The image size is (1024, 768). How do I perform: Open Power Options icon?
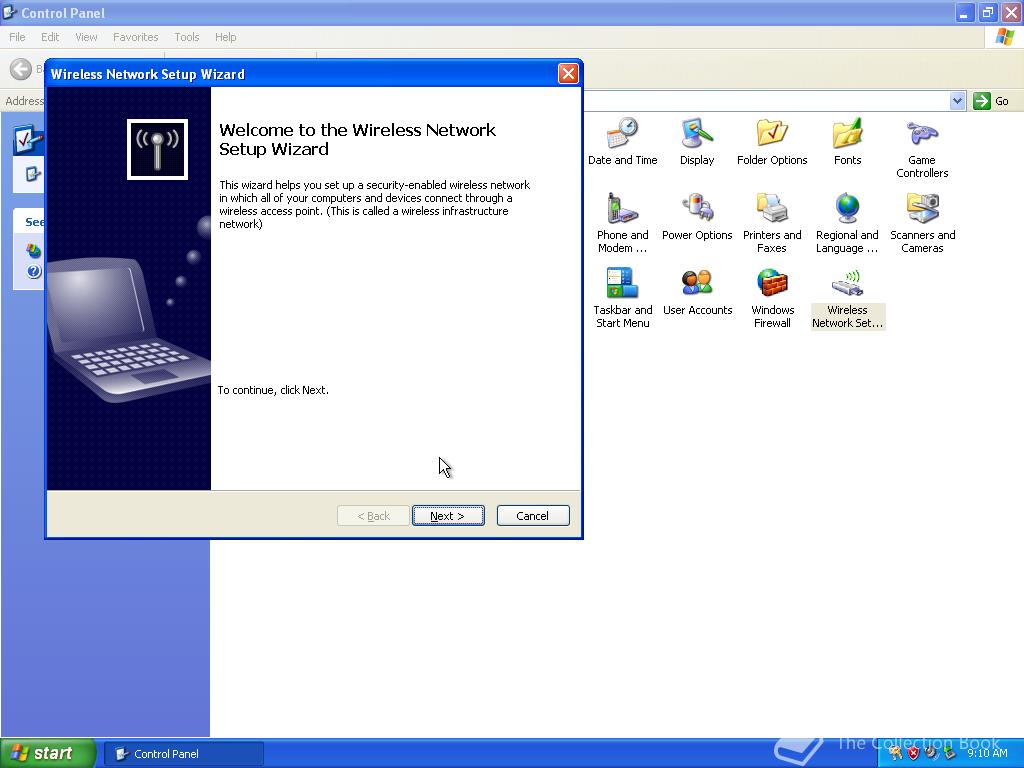(x=697, y=216)
